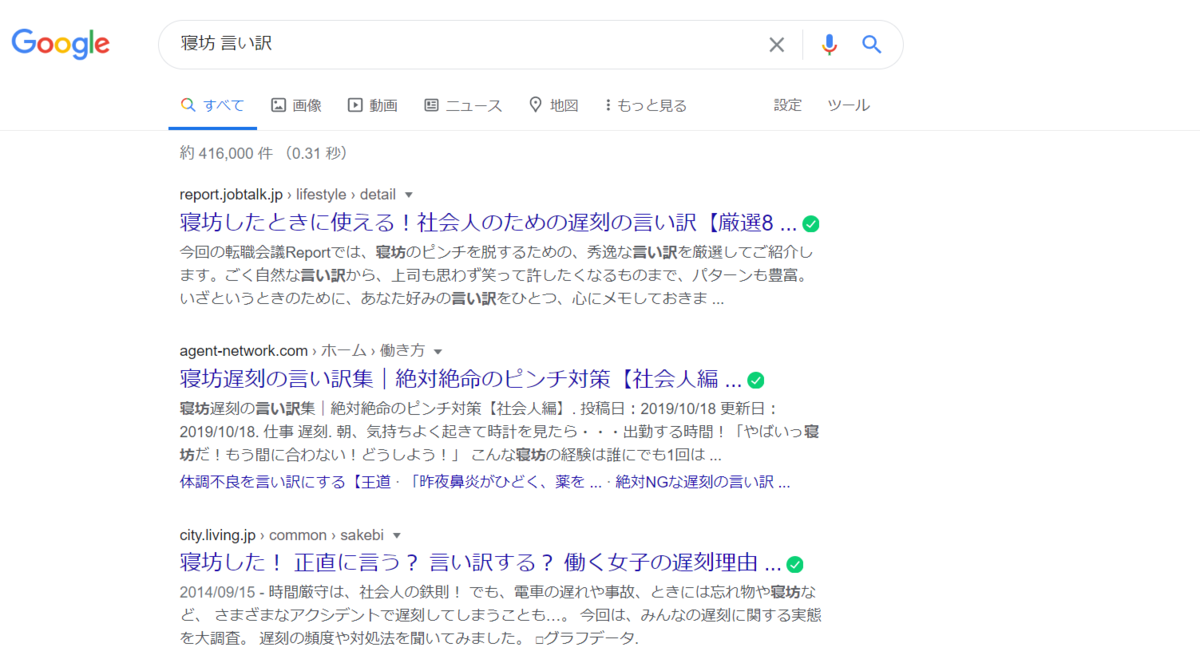Select the すべて tab
1200x663 pixels.
tap(212, 105)
